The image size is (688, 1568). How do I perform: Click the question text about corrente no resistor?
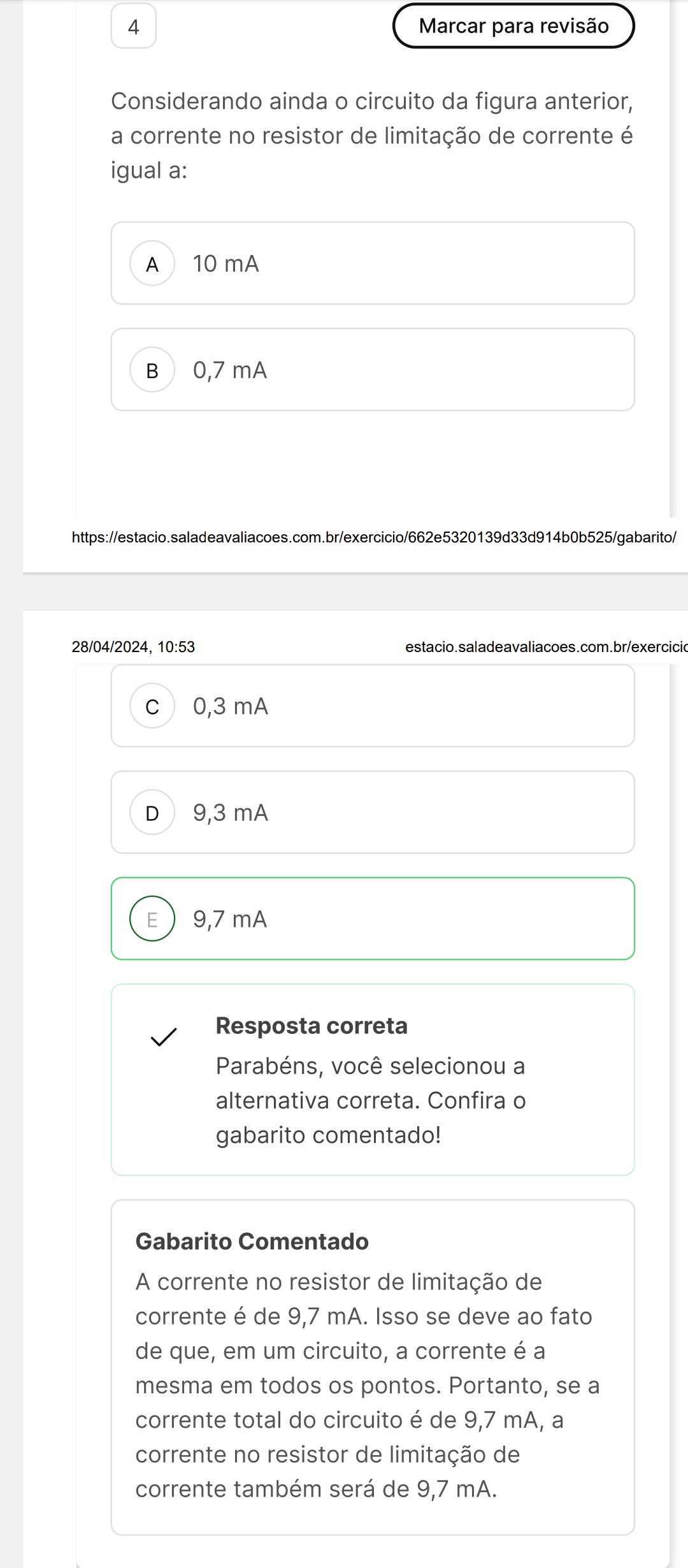click(x=372, y=136)
